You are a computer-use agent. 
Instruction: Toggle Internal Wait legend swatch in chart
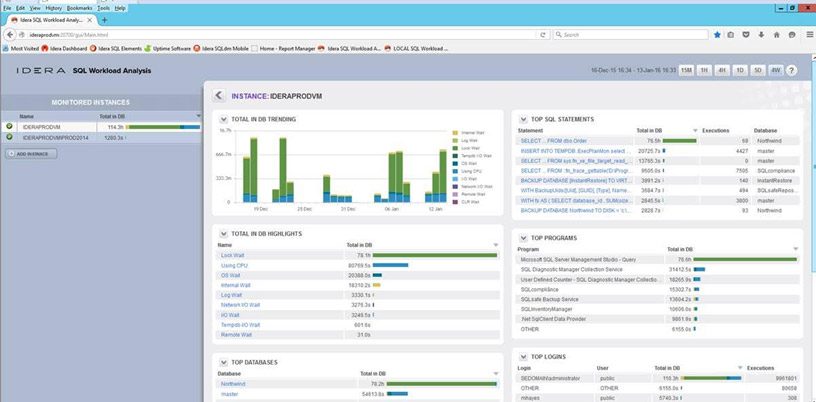point(455,133)
